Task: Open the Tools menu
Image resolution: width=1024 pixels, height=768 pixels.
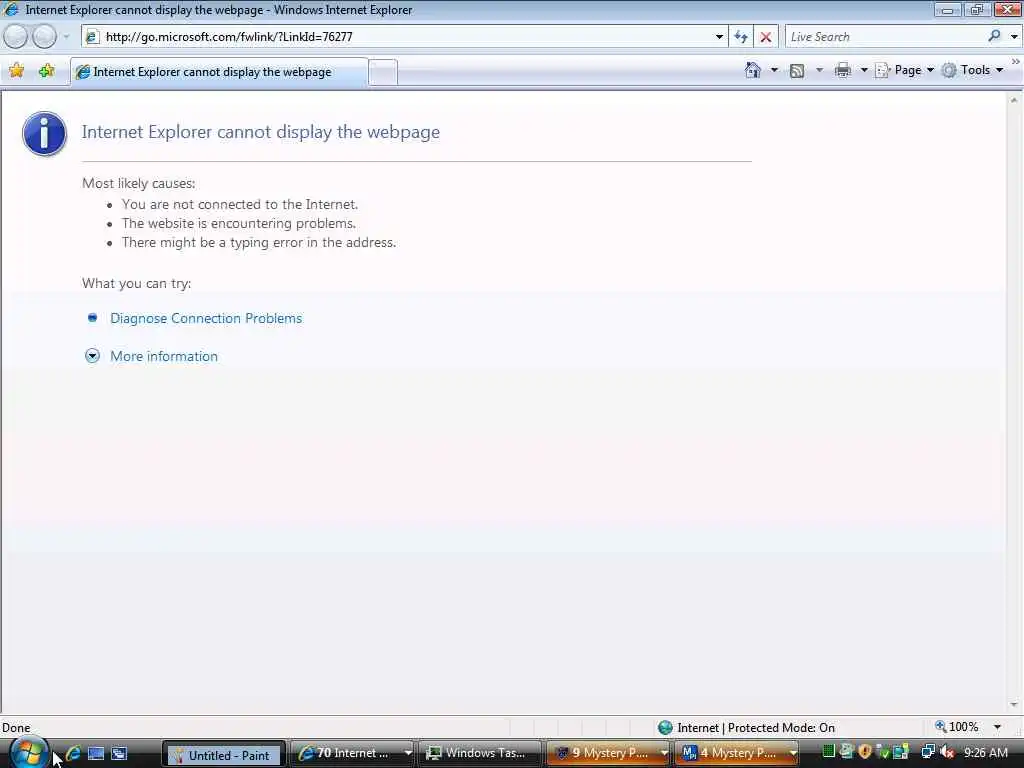Action: (x=972, y=70)
